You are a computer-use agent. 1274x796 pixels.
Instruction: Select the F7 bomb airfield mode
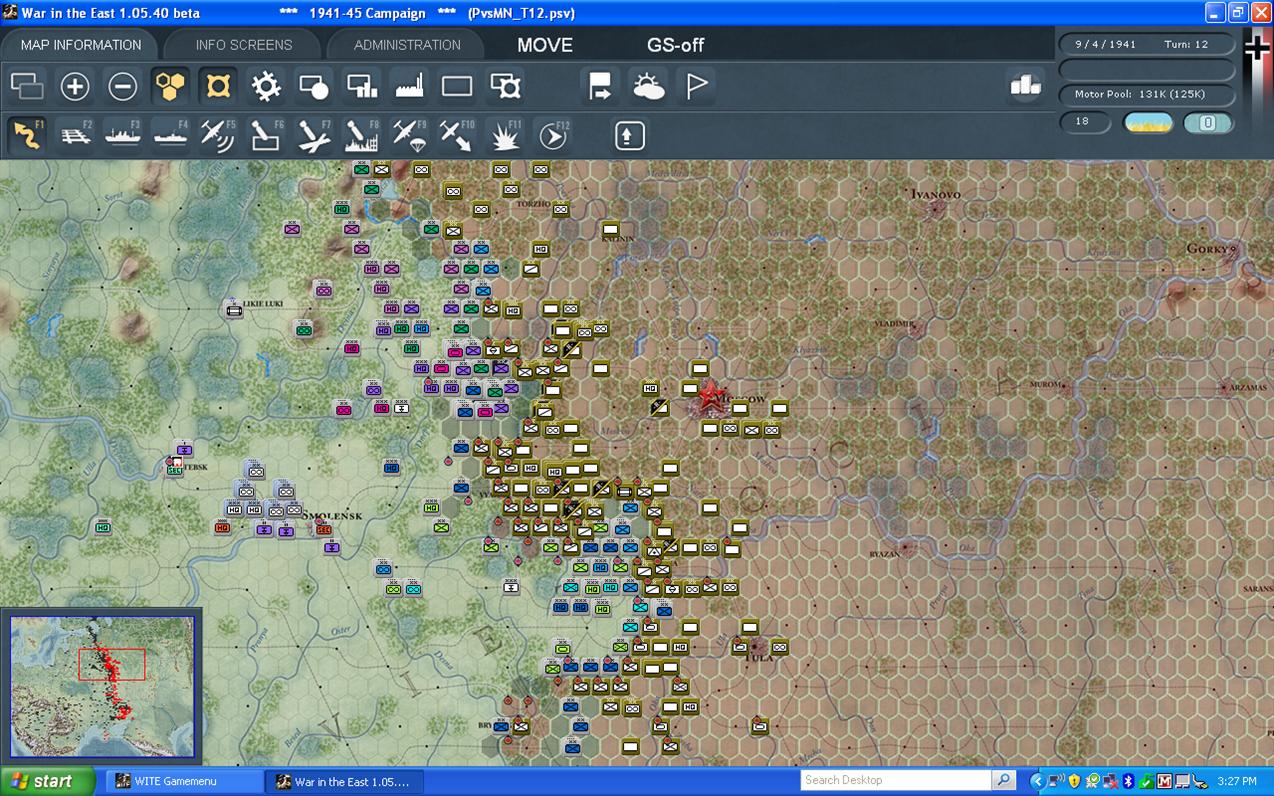(314, 135)
